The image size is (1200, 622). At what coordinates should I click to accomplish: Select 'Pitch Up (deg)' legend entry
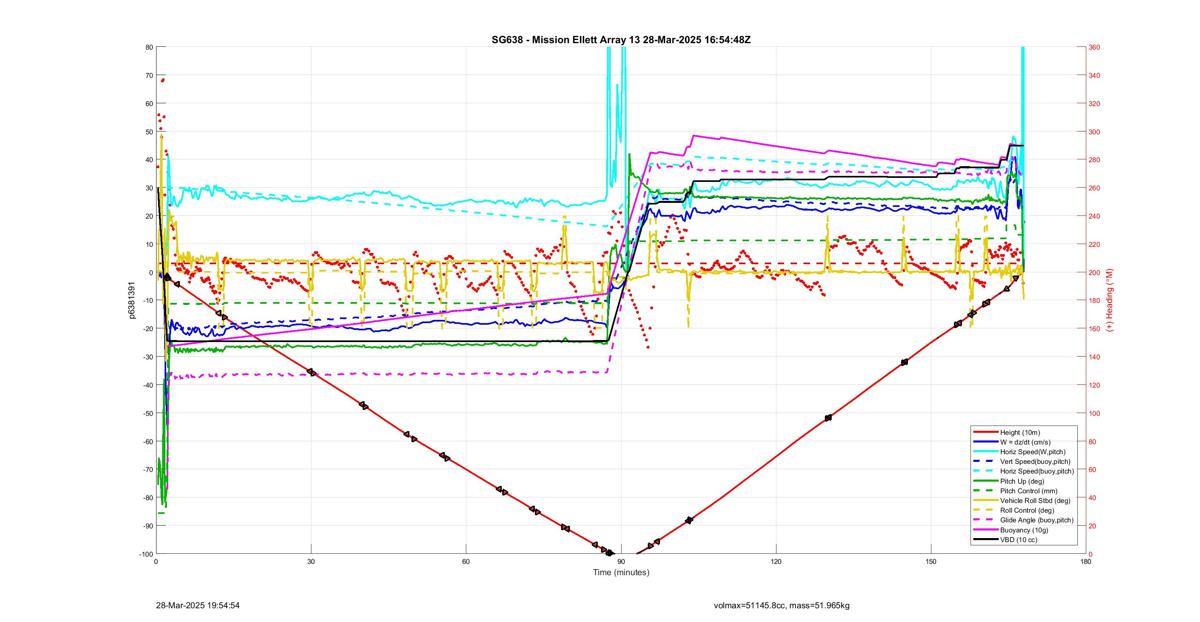pos(1022,481)
